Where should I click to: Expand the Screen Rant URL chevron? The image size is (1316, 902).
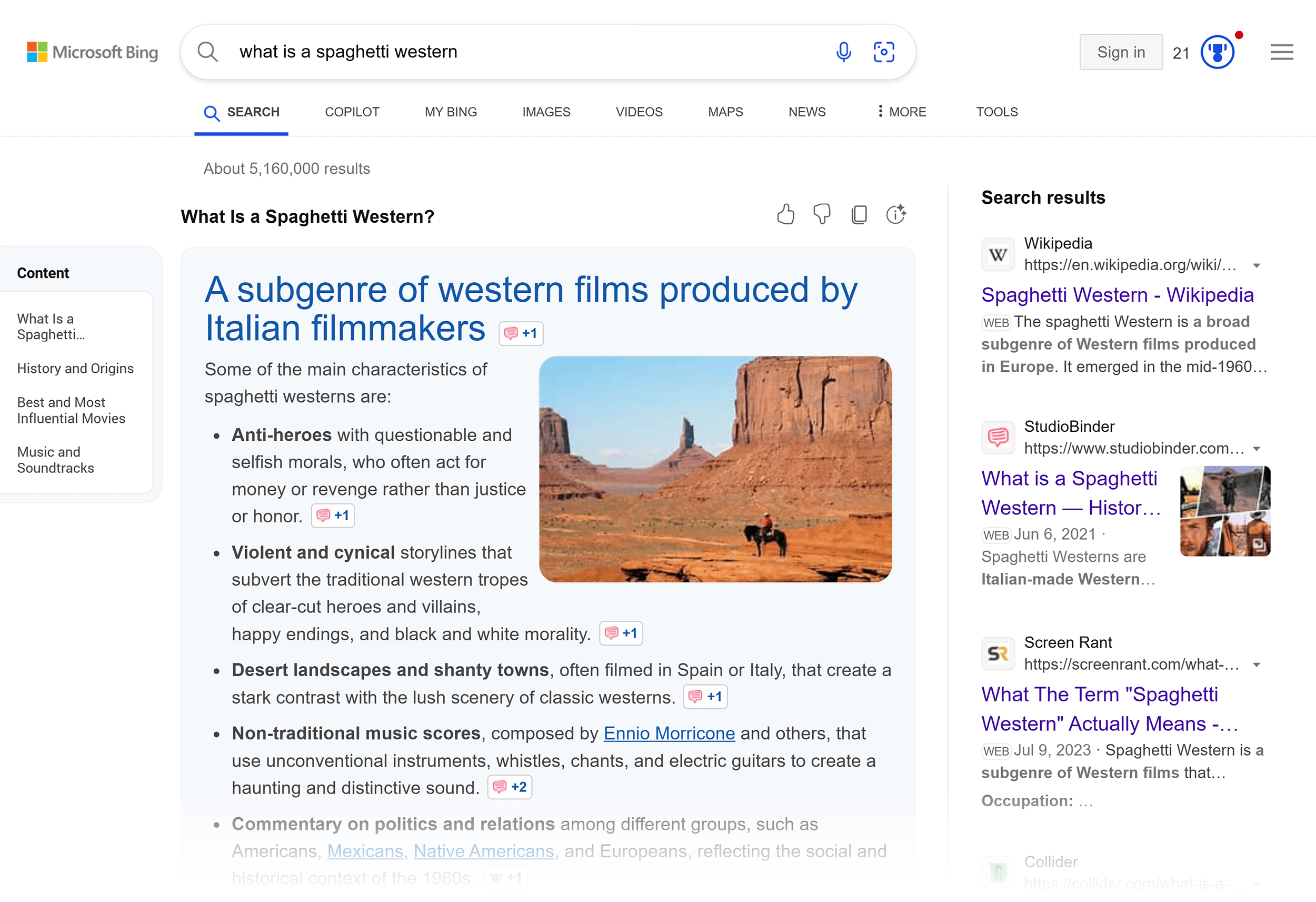click(x=1257, y=665)
